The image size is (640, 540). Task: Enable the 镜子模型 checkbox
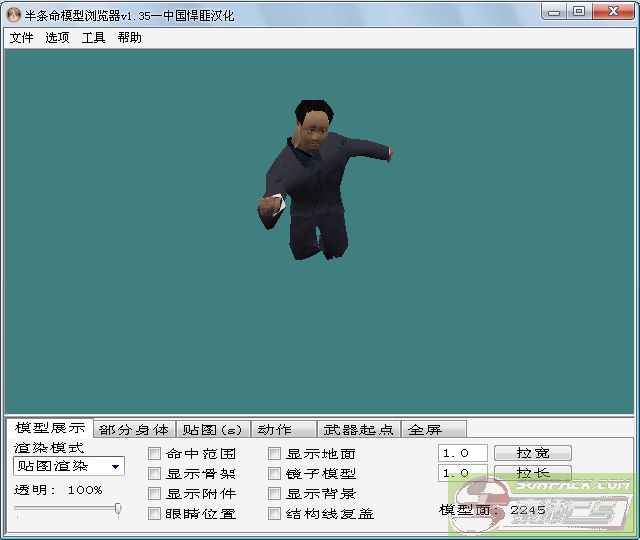[275, 474]
